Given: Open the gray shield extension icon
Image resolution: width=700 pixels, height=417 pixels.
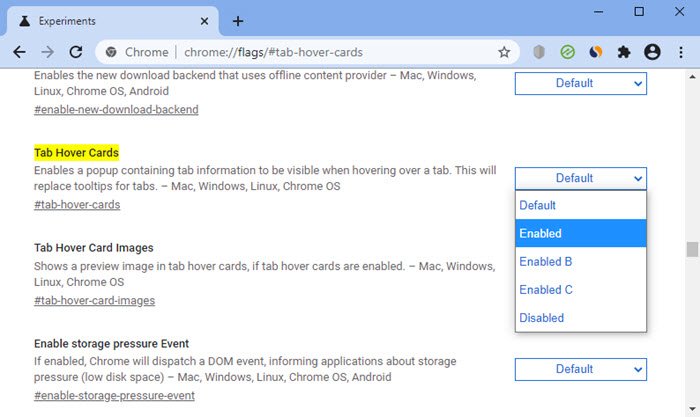Looking at the screenshot, I should point(539,52).
